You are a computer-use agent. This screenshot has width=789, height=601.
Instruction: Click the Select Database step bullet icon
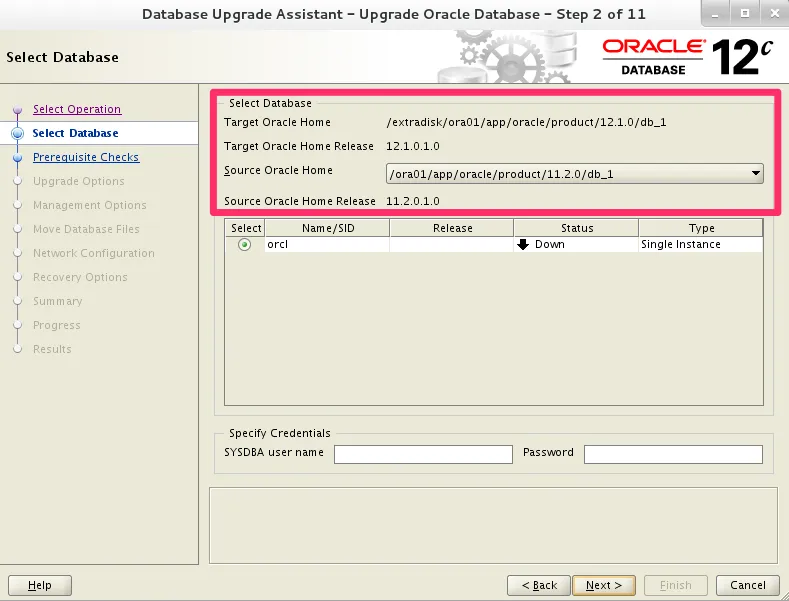pyautogui.click(x=17, y=133)
